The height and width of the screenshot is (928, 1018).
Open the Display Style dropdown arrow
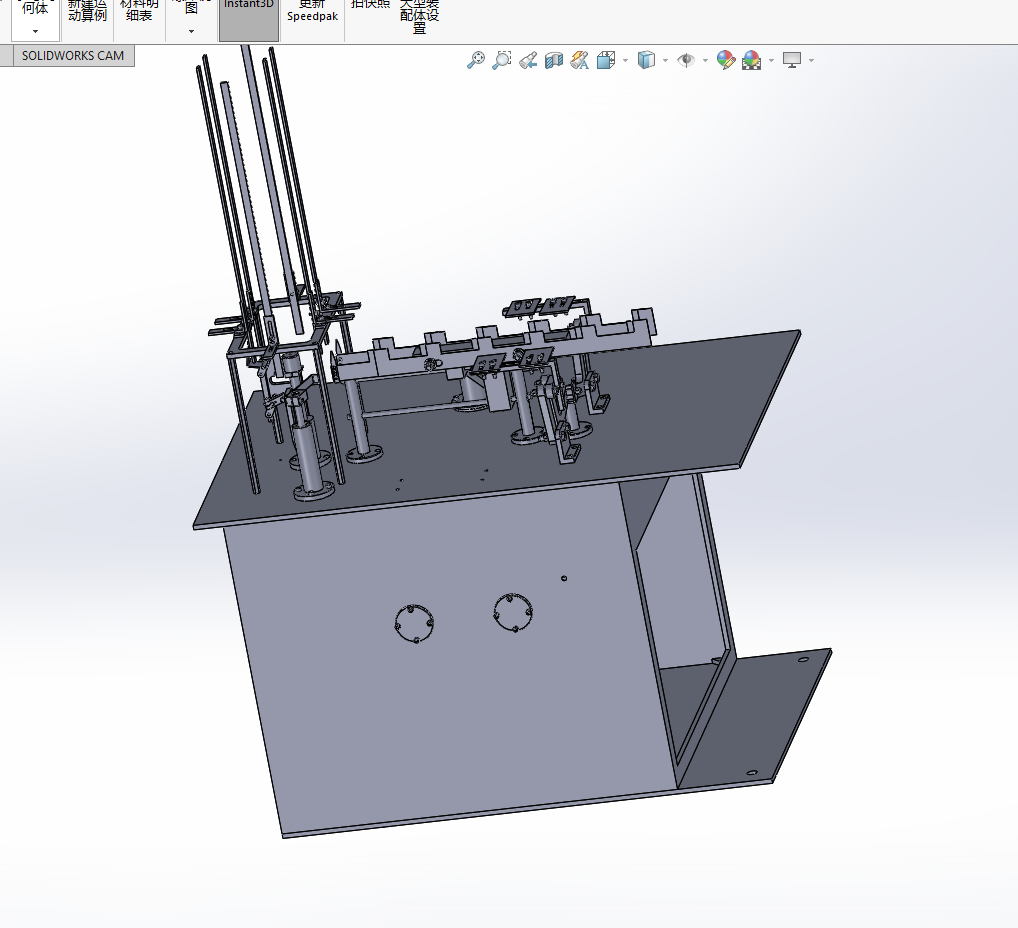click(665, 60)
